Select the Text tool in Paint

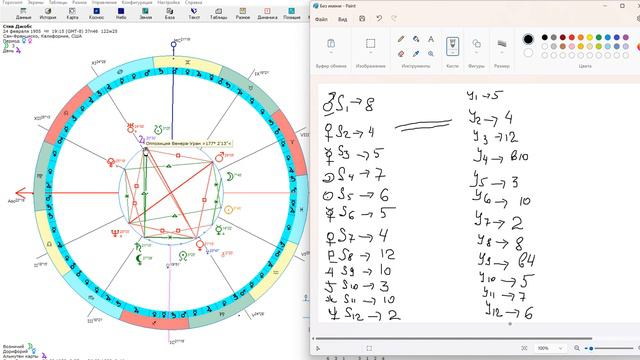point(431,39)
